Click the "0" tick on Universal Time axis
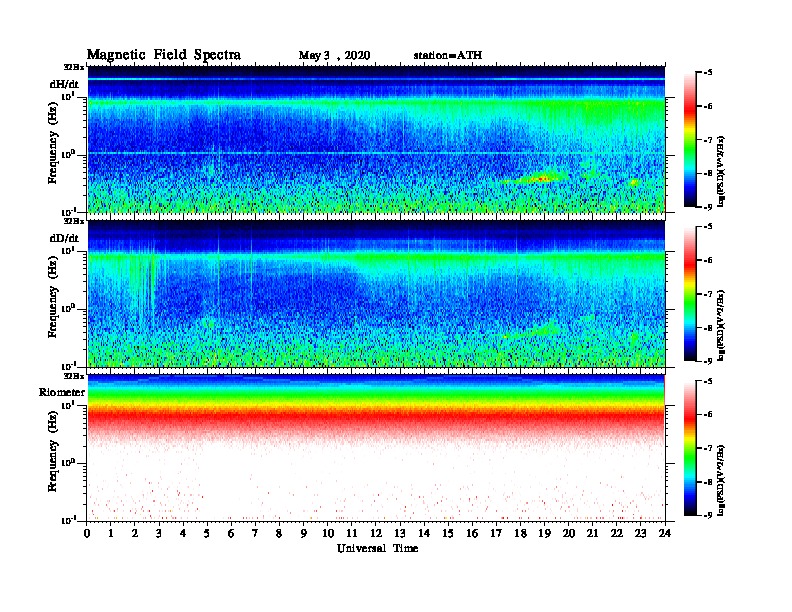792x612 pixels. pos(87,533)
